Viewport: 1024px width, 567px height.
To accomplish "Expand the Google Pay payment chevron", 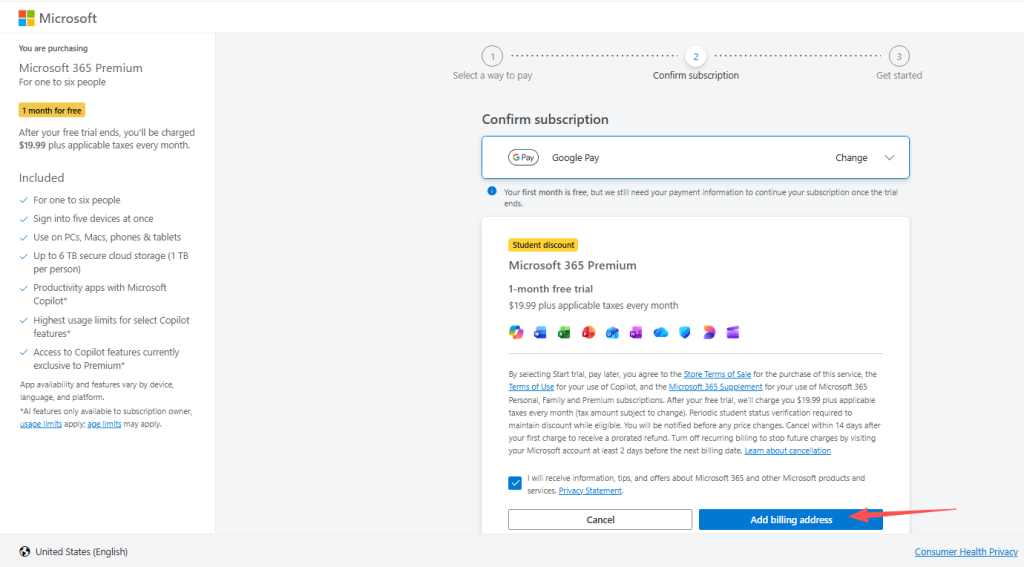I will click(x=889, y=158).
